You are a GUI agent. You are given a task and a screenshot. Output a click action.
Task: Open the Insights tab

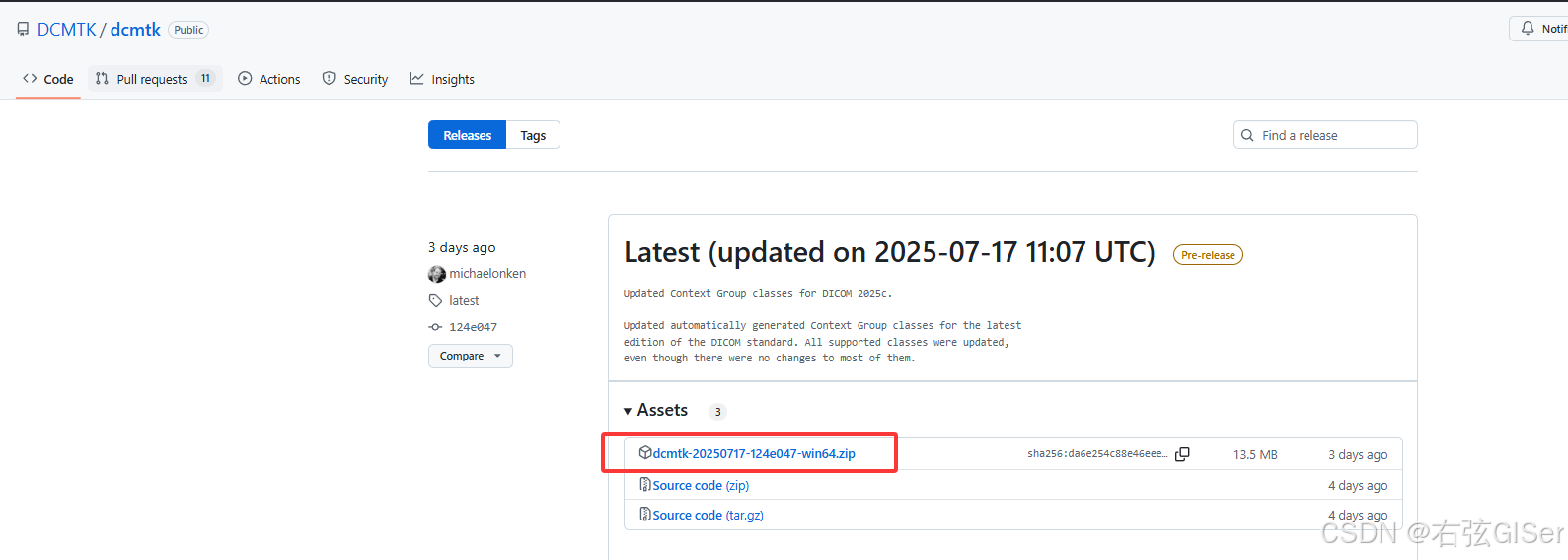pyautogui.click(x=442, y=79)
